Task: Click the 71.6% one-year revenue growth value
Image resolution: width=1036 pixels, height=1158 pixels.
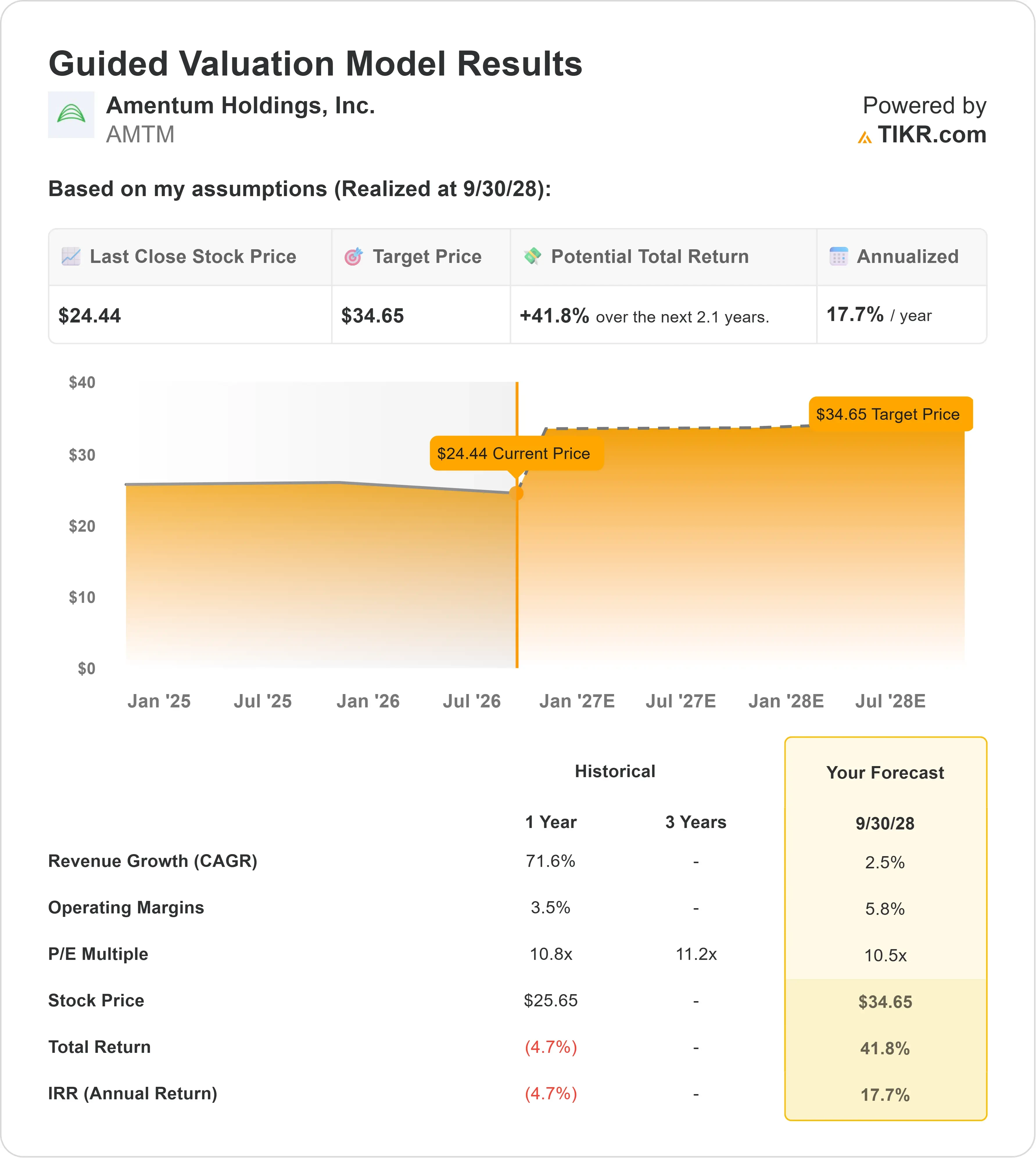Action: pyautogui.click(x=551, y=861)
